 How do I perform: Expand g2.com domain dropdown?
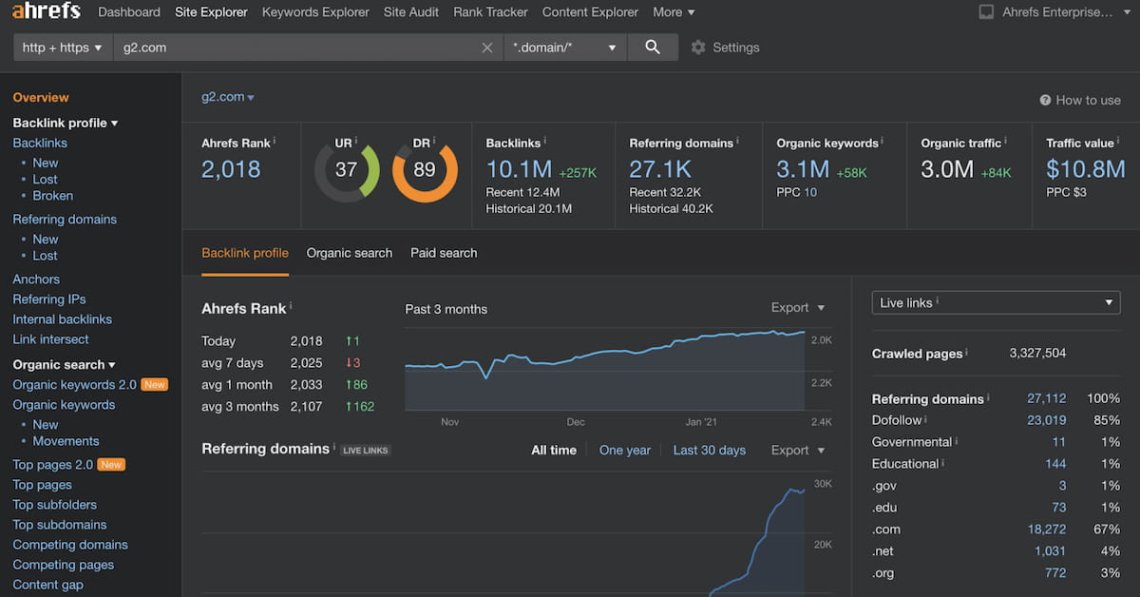228,97
